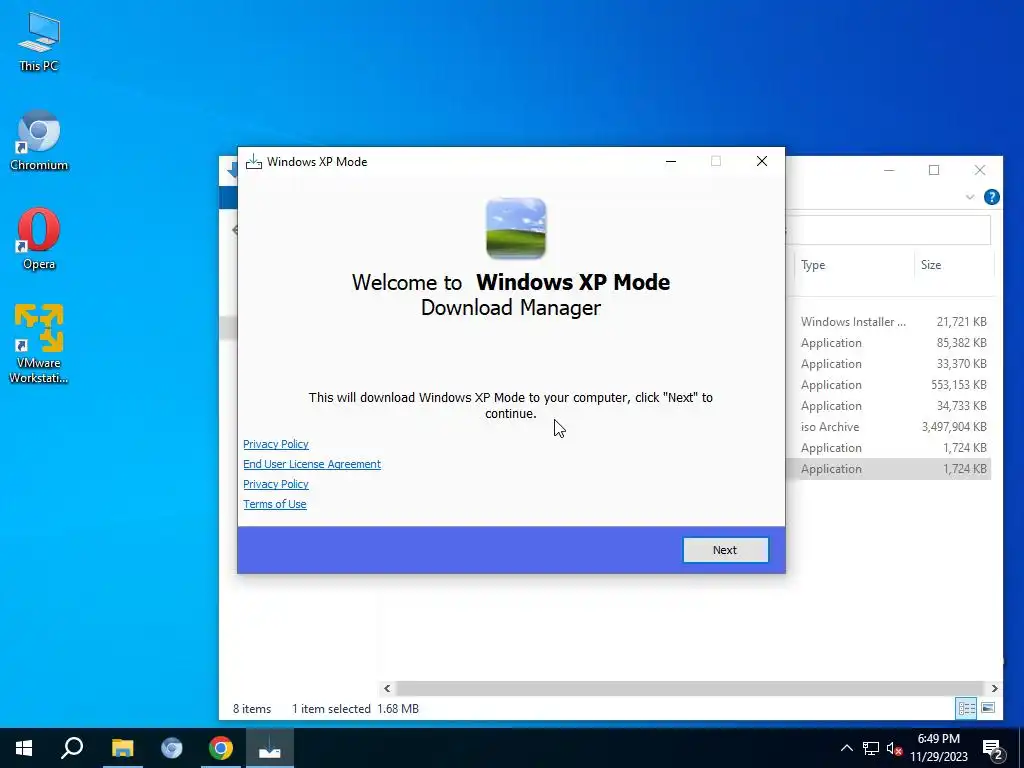Click the Explorer search input field
Image resolution: width=1024 pixels, height=768 pixels.
(x=888, y=231)
